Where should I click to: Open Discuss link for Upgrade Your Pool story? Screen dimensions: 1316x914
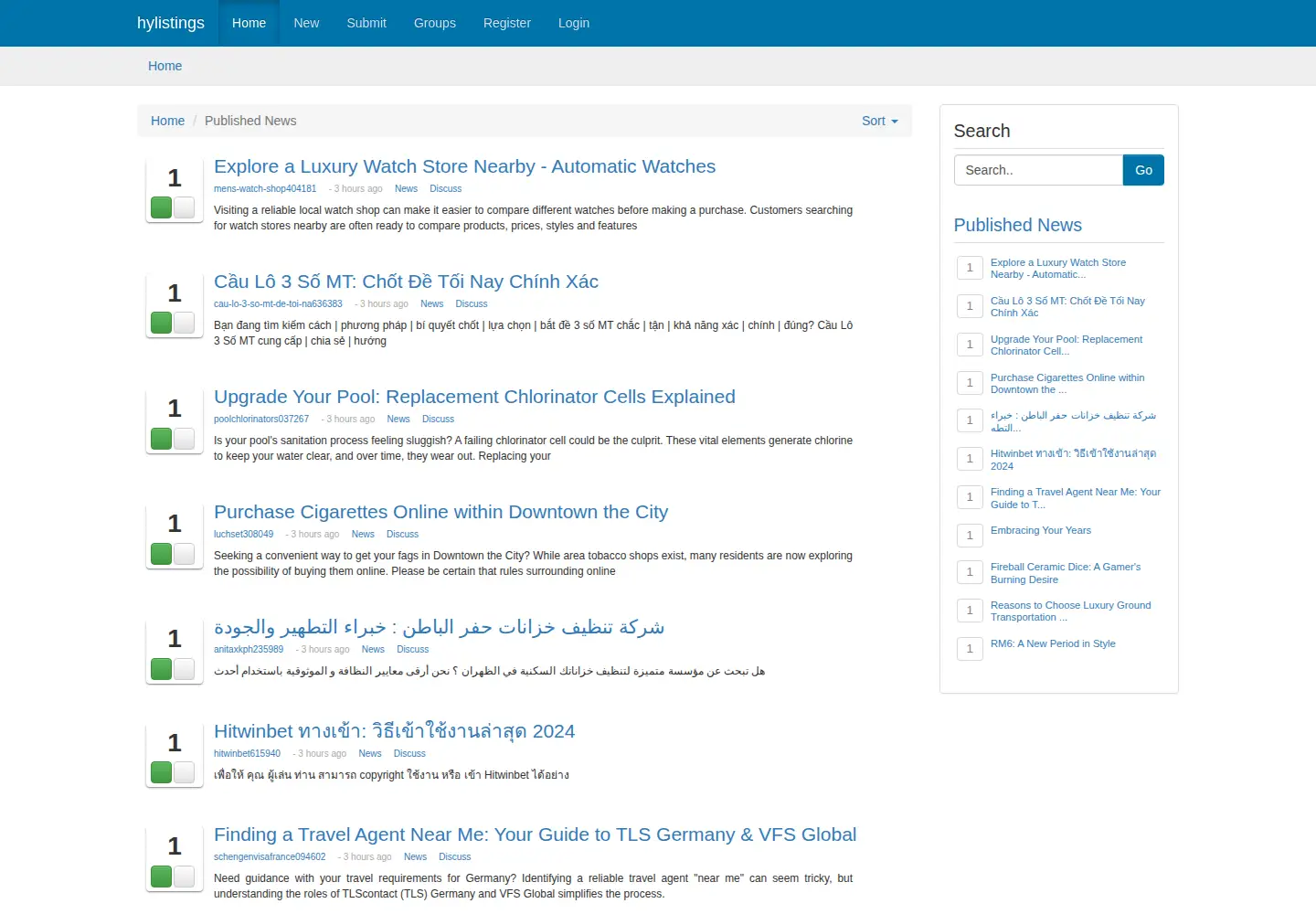point(438,419)
